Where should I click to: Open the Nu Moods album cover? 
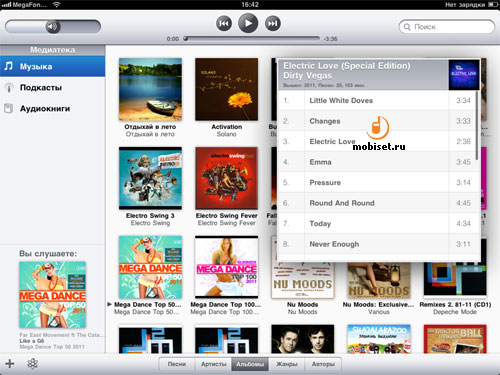click(303, 280)
